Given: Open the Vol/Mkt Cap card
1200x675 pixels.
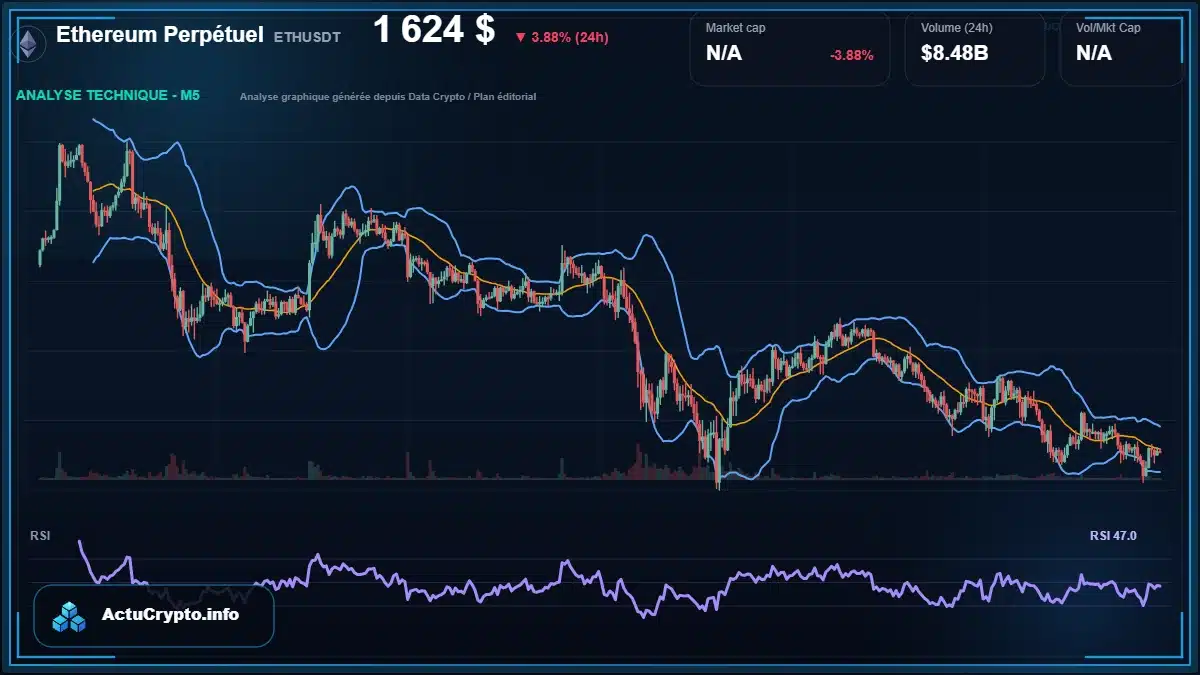Looking at the screenshot, I should pos(1122,48).
